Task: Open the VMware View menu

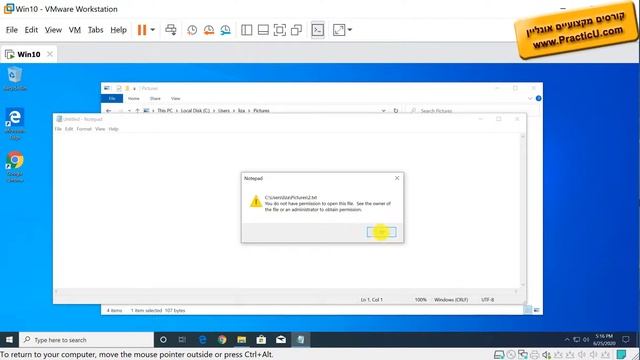Action: click(53, 30)
